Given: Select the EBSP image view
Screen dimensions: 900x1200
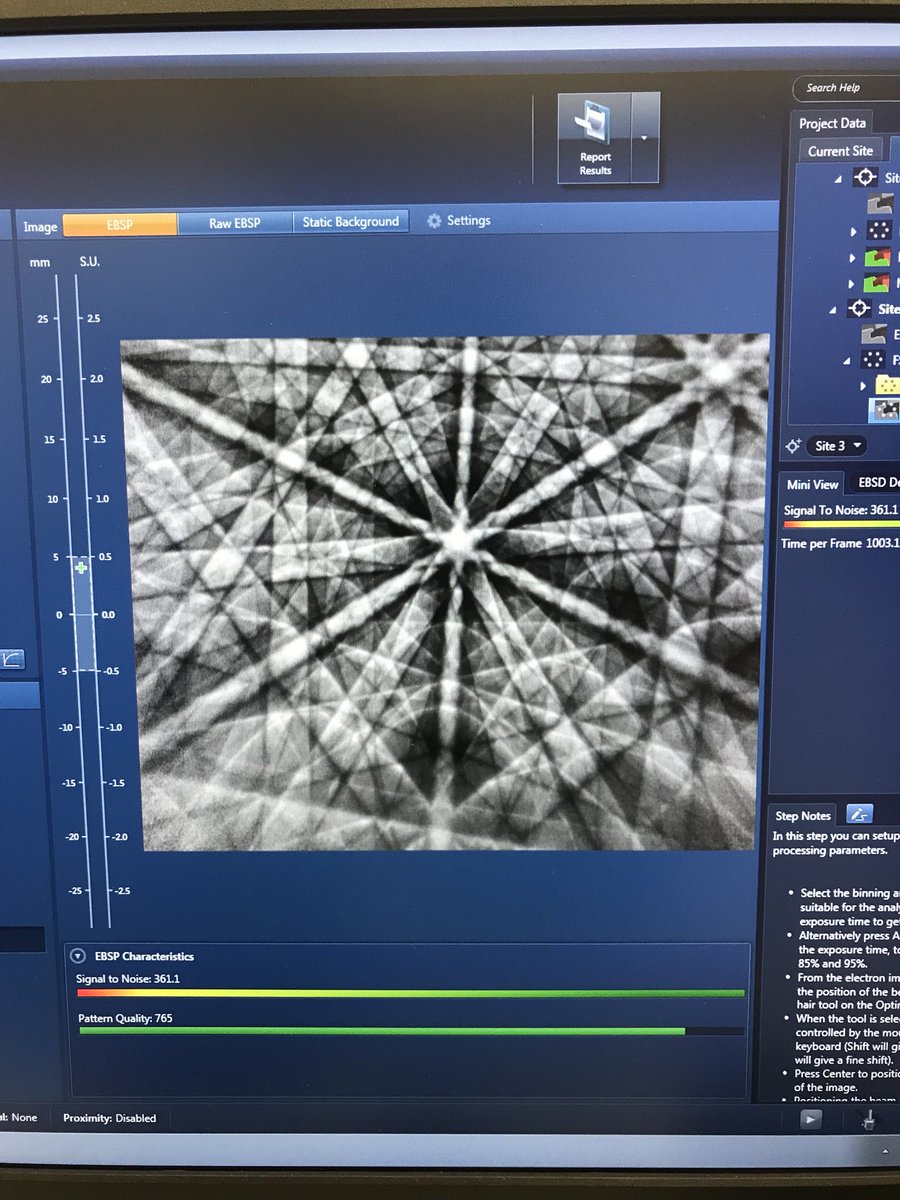Looking at the screenshot, I should [x=120, y=225].
